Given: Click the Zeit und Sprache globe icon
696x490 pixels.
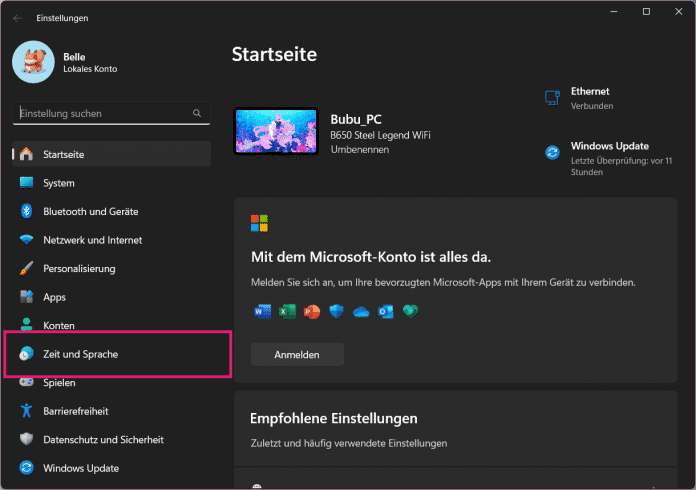Looking at the screenshot, I should tap(26, 354).
